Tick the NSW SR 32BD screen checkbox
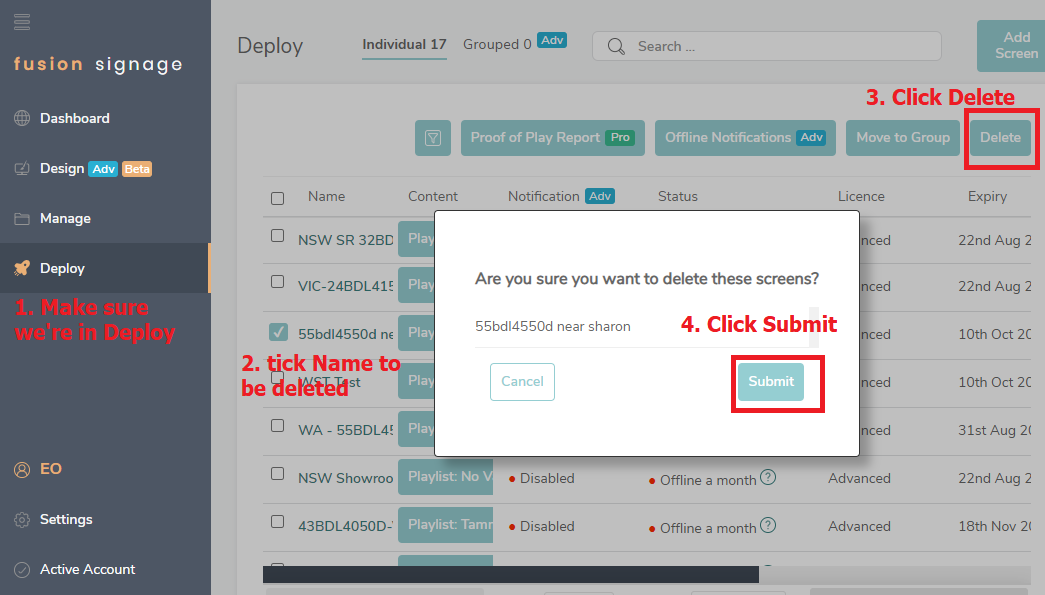Image resolution: width=1045 pixels, height=595 pixels. (278, 236)
